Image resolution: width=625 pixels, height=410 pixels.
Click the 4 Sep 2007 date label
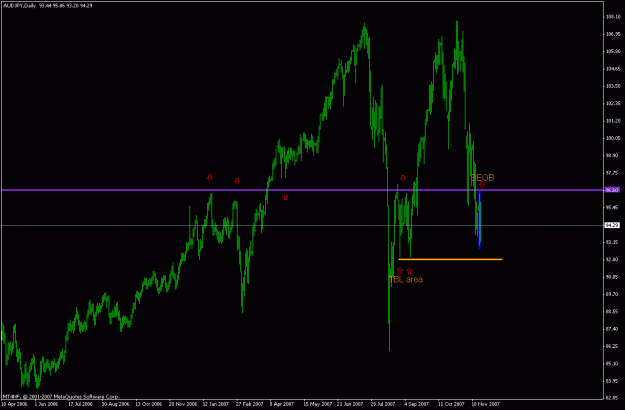pyautogui.click(x=417, y=404)
